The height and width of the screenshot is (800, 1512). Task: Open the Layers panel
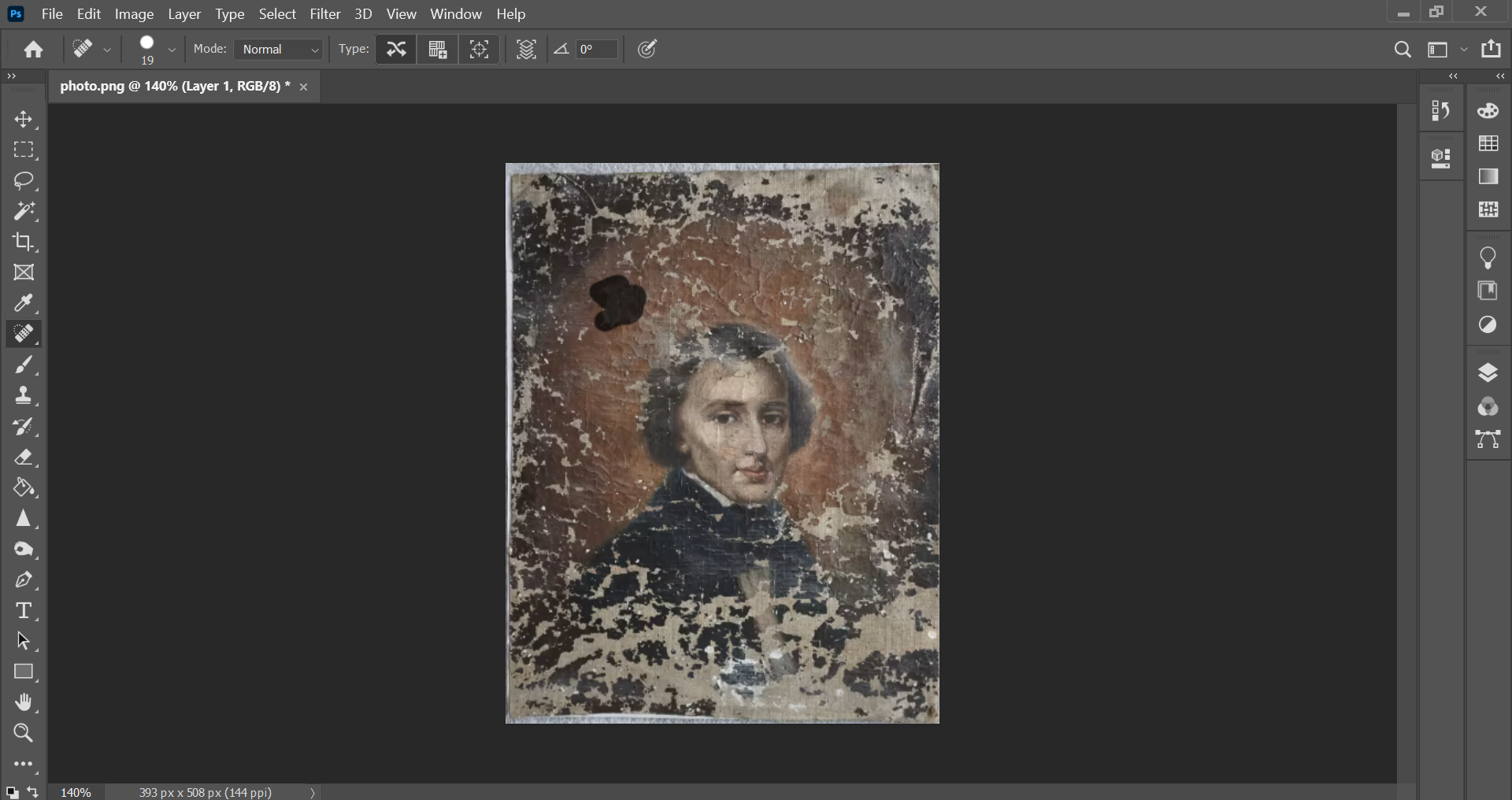1488,372
